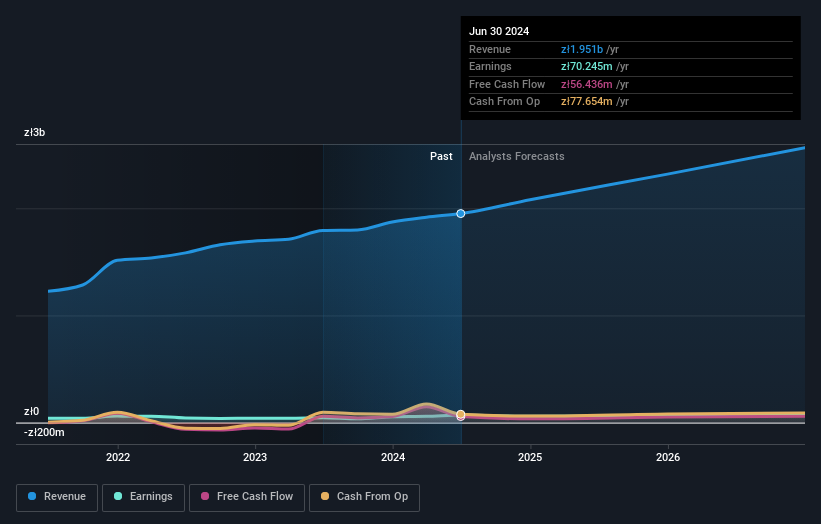Click the blue Revenue legend dot

32,496
